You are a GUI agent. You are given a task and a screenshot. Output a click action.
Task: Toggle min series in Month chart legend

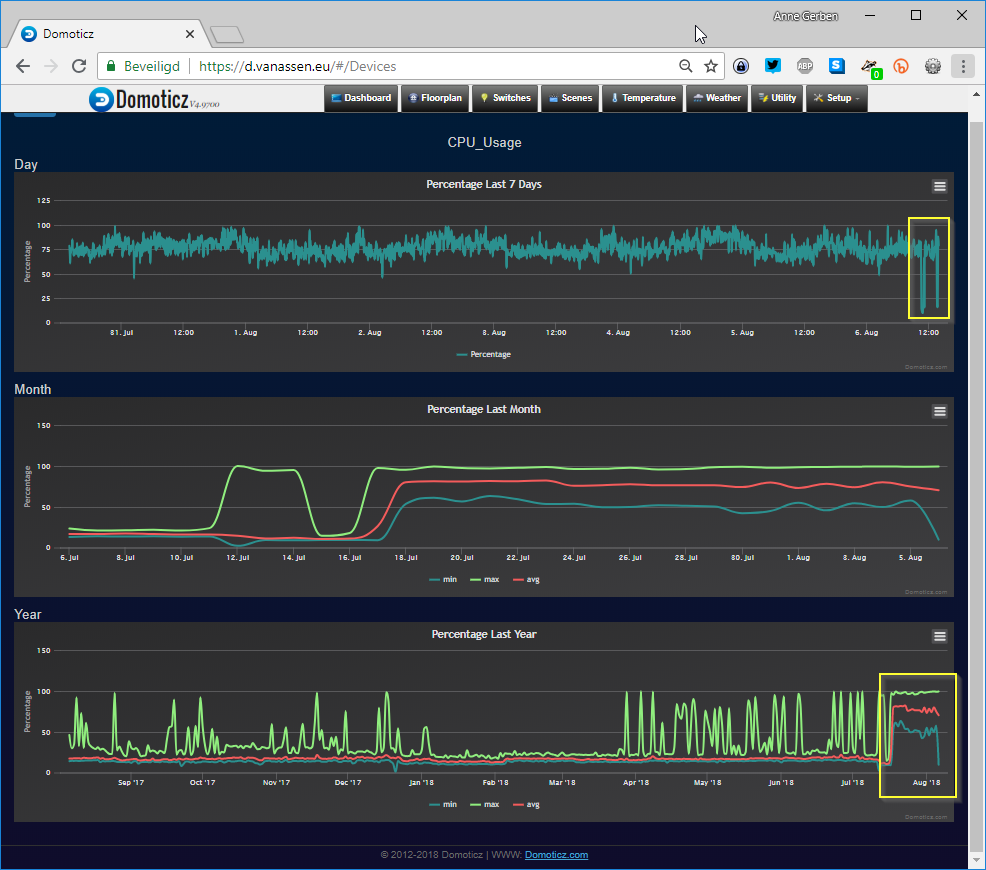[x=443, y=580]
